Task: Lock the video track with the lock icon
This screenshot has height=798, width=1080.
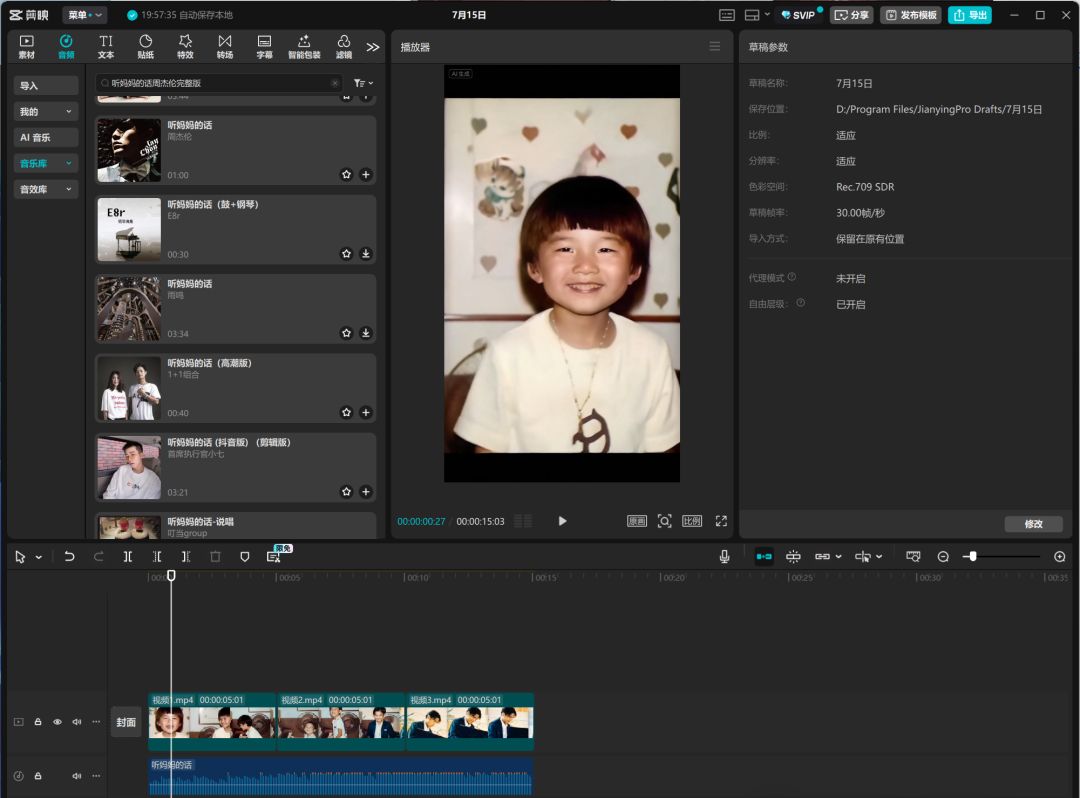Action: point(38,721)
